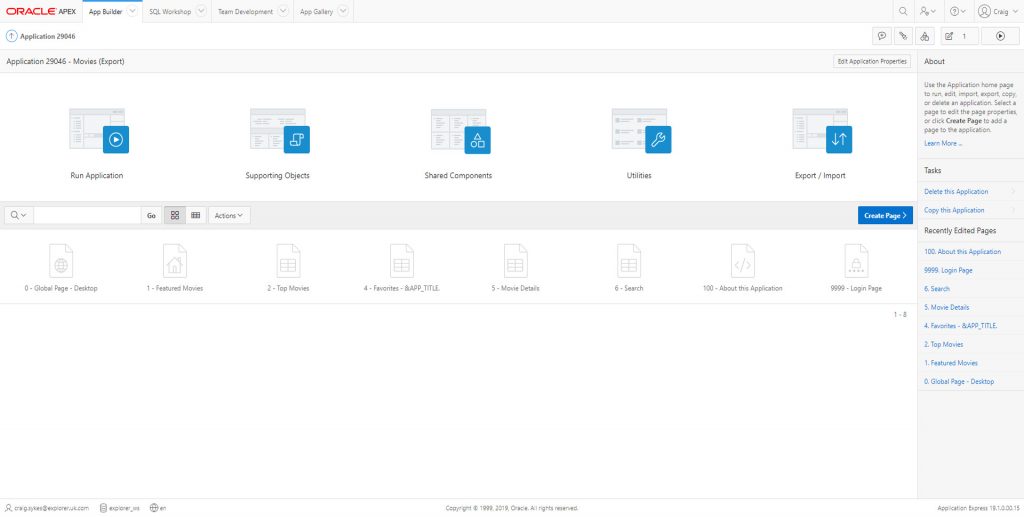Screen dimensions: 1024x517
Task: Click the page search input field
Action: (87, 215)
